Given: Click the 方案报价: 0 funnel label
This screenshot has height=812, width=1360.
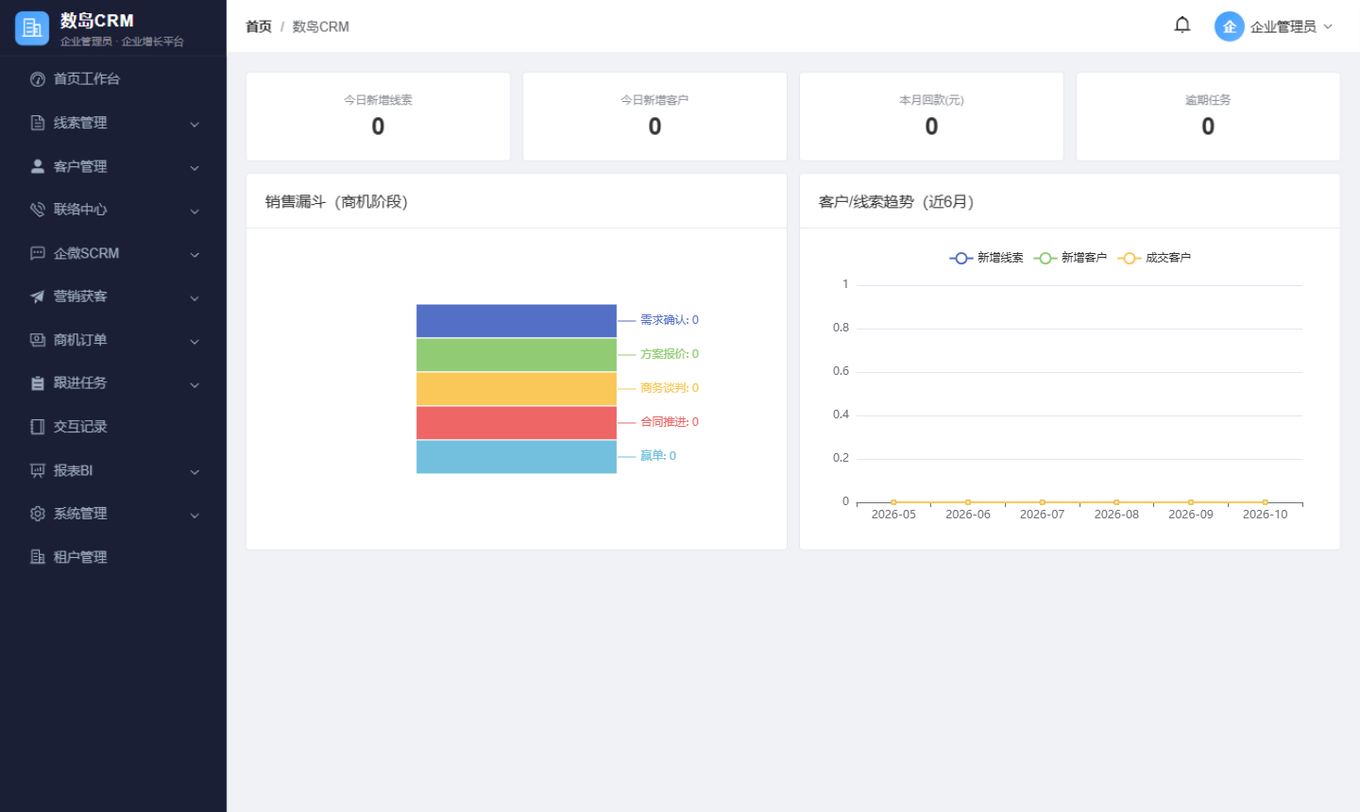Looking at the screenshot, I should [x=669, y=354].
